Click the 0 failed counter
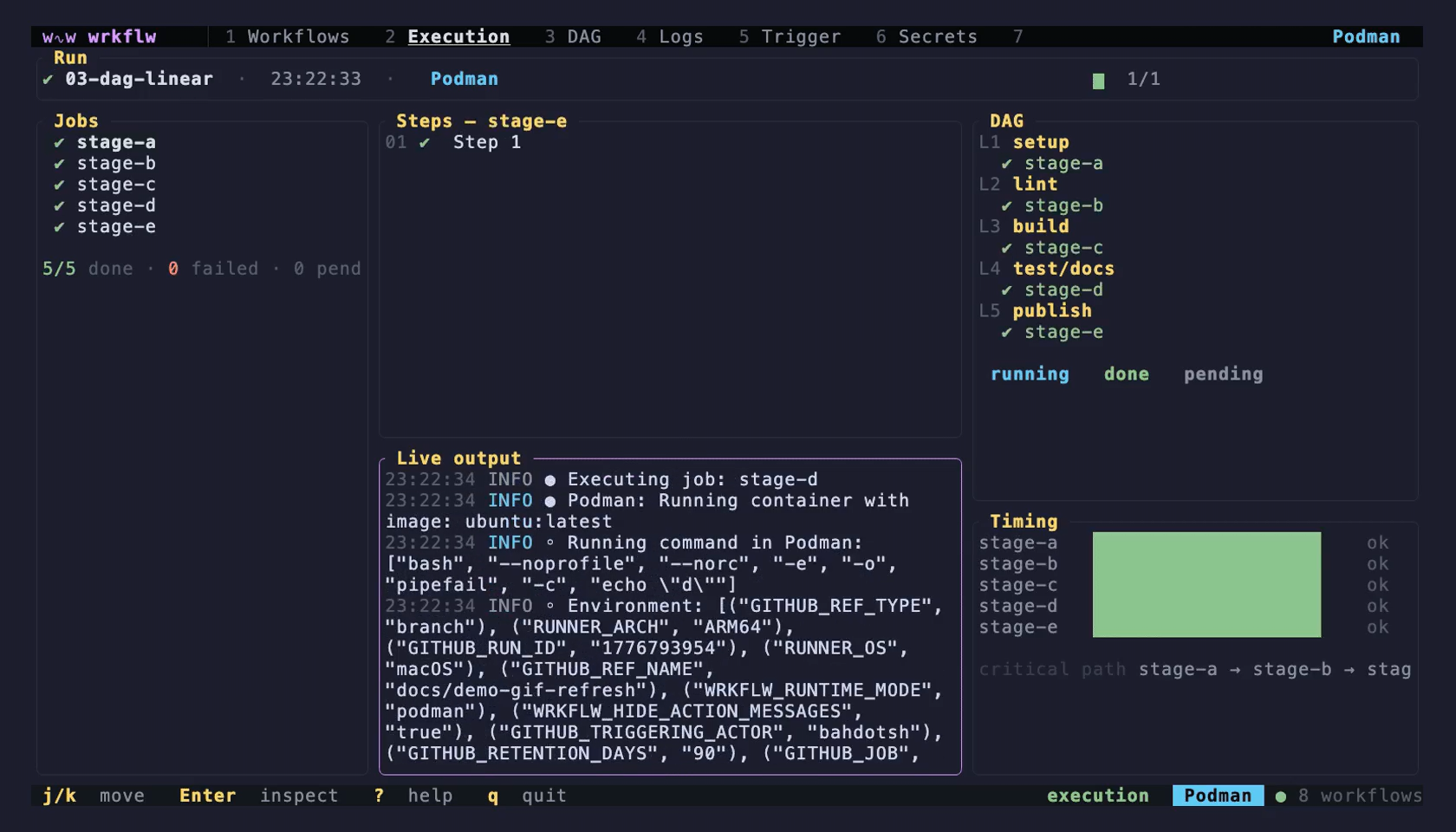This screenshot has width=1456, height=832. [213, 269]
